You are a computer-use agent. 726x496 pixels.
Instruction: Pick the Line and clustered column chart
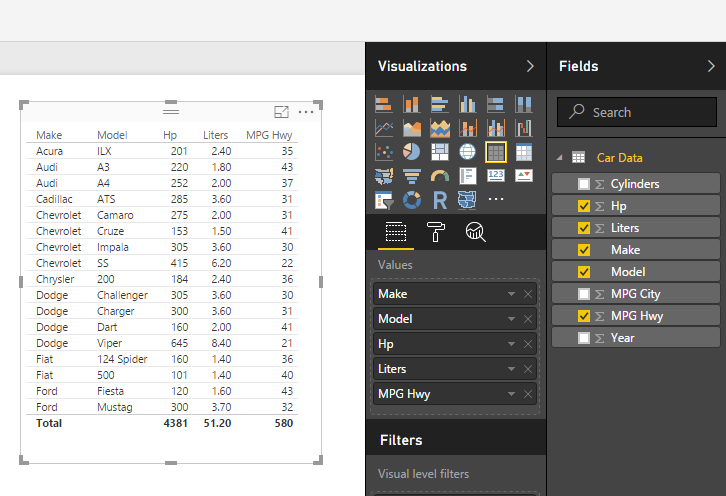point(495,128)
